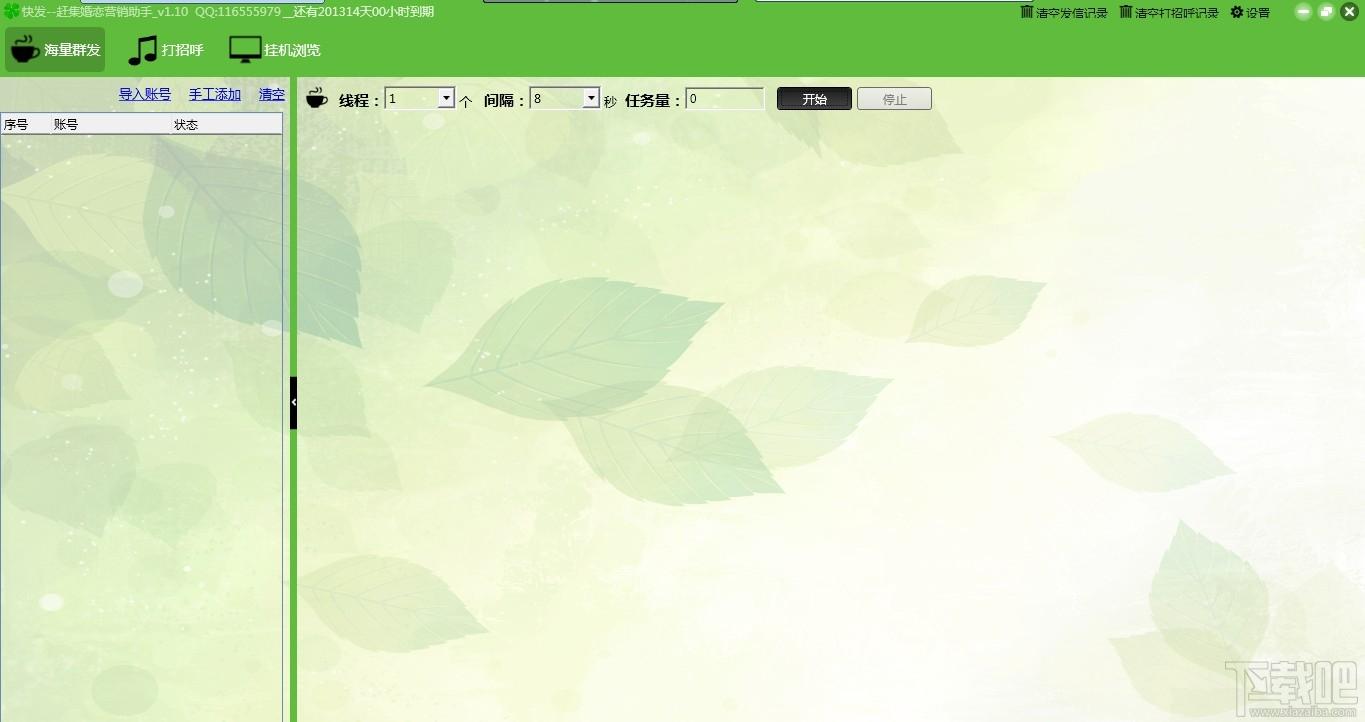Click the 清空发信记录 trash icon
The image size is (1365, 722).
point(1026,12)
